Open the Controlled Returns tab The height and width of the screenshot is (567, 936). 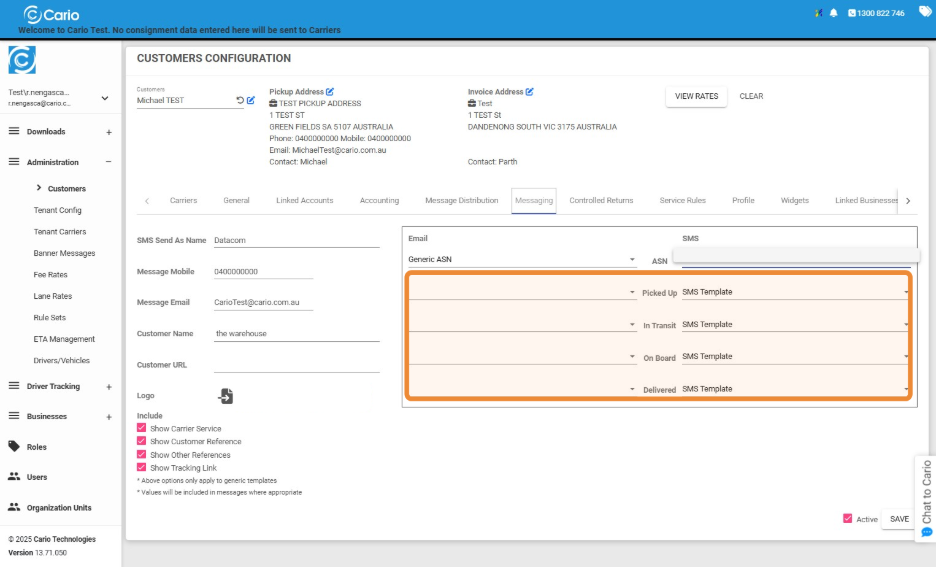(601, 200)
